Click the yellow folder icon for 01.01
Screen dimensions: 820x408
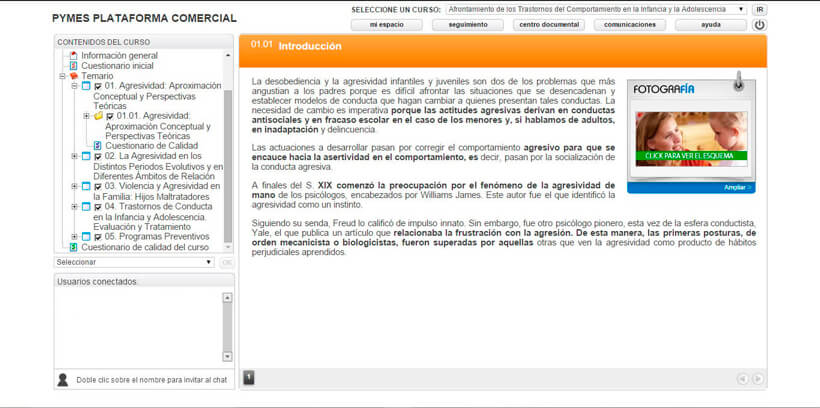coord(98,116)
